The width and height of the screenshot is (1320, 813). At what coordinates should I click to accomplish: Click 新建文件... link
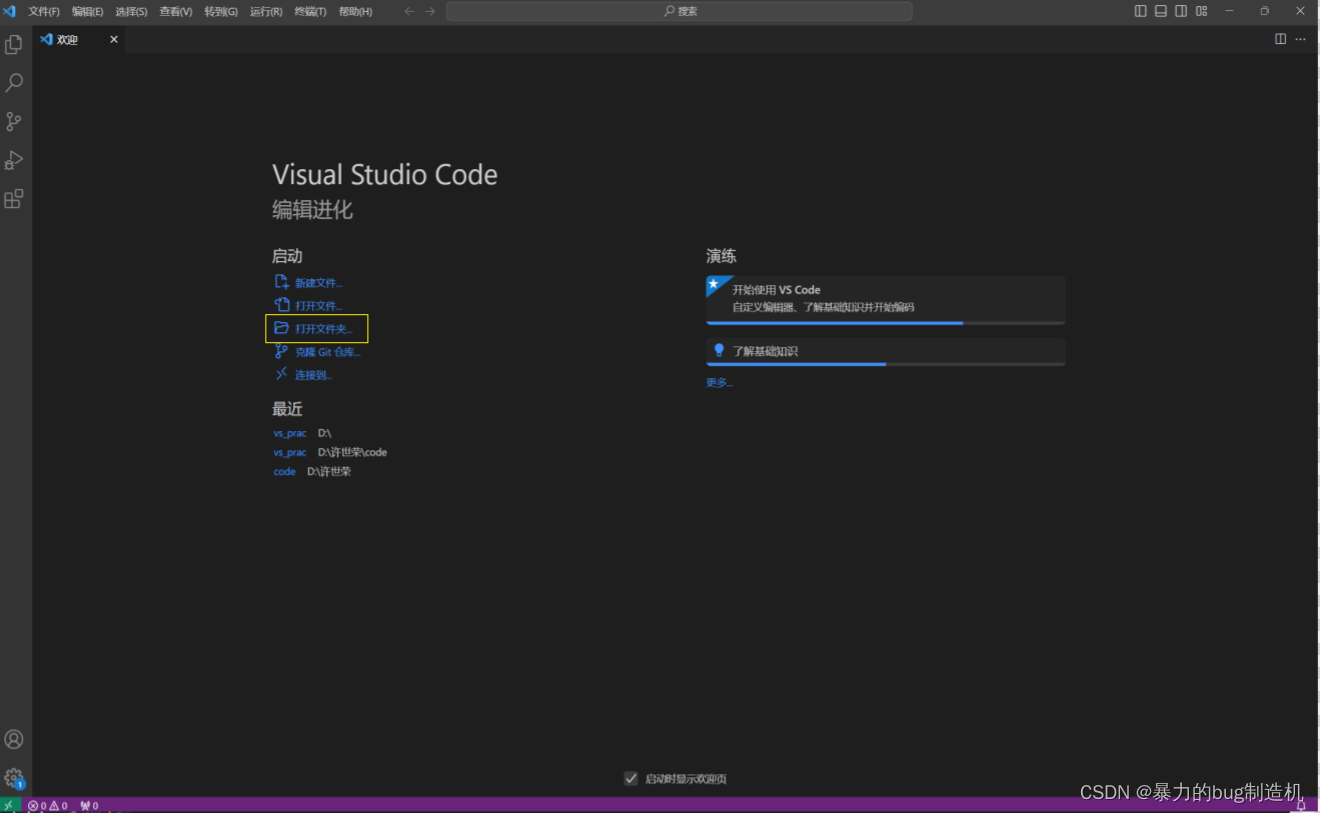(x=308, y=283)
